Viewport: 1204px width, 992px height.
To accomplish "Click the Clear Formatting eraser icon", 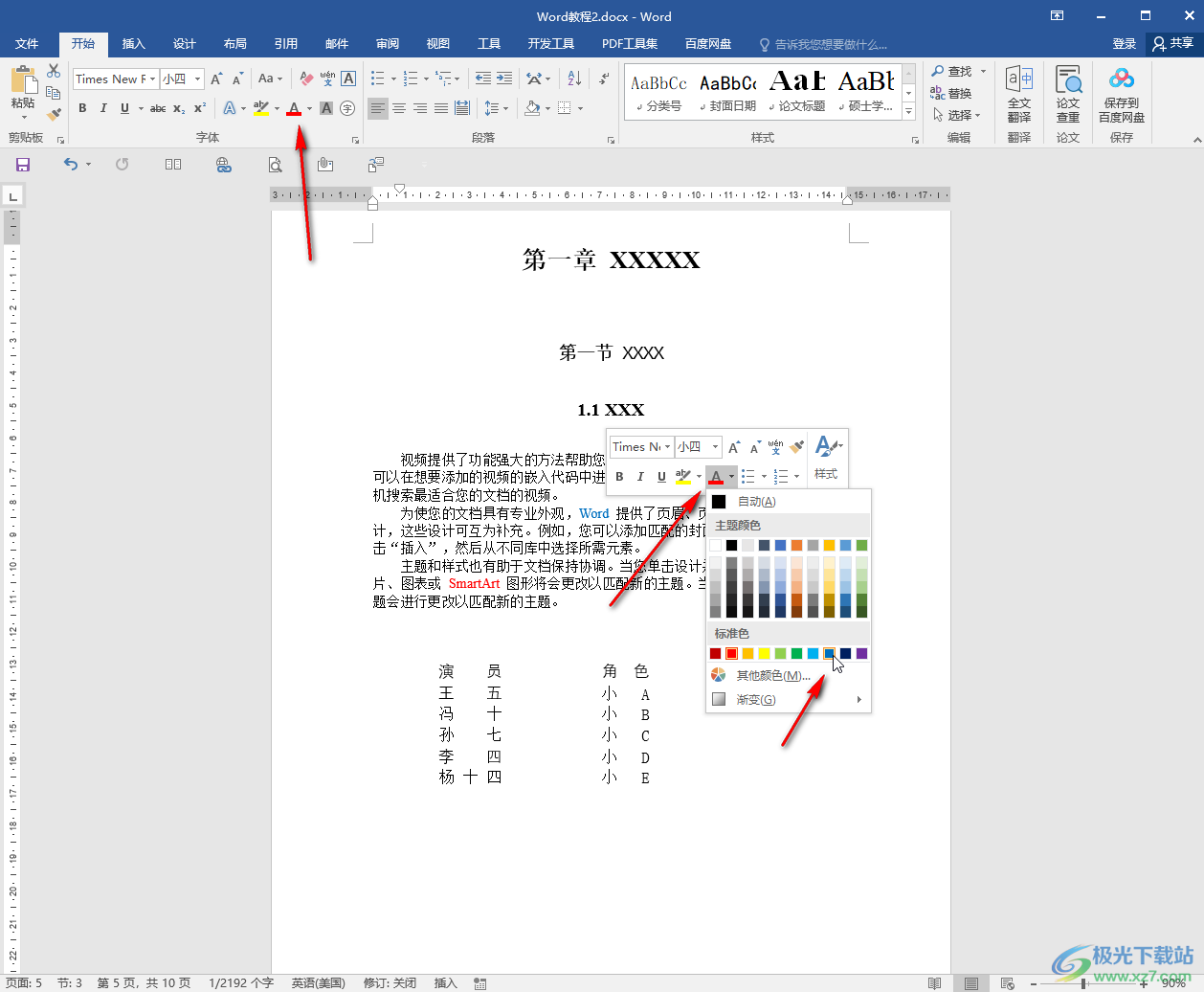I will click(306, 79).
